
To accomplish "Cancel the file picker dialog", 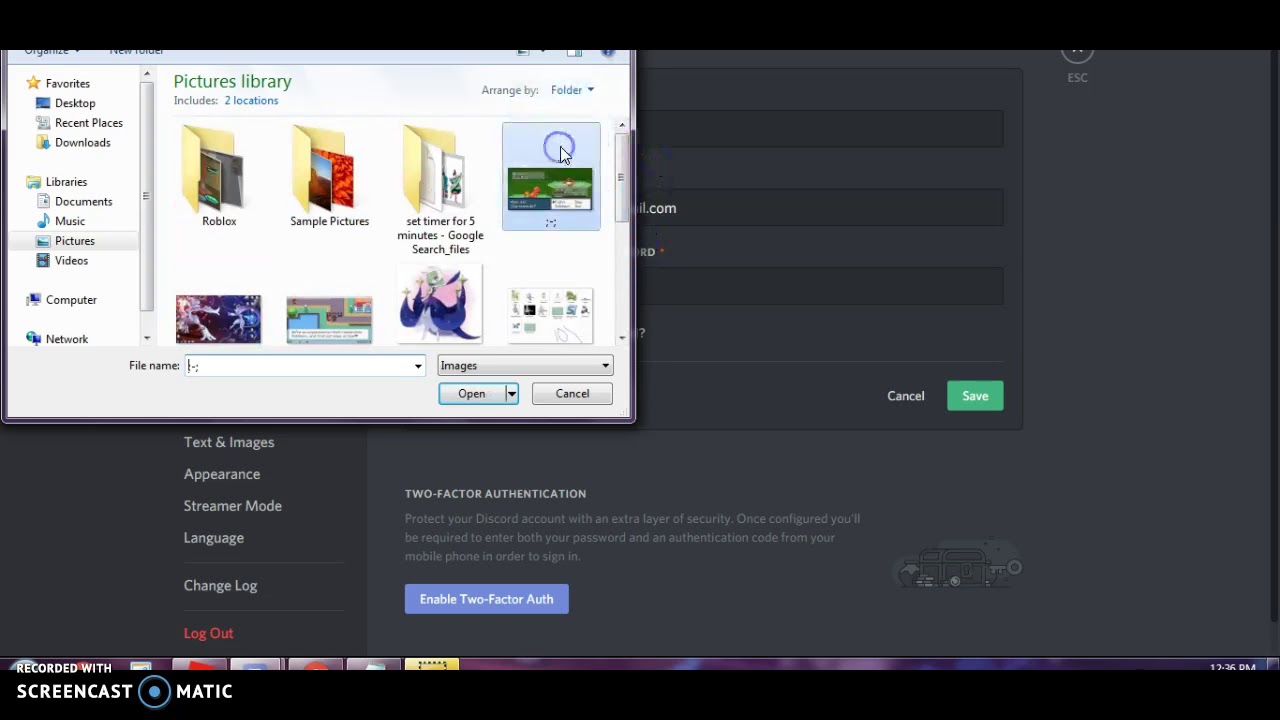I will pyautogui.click(x=573, y=394).
